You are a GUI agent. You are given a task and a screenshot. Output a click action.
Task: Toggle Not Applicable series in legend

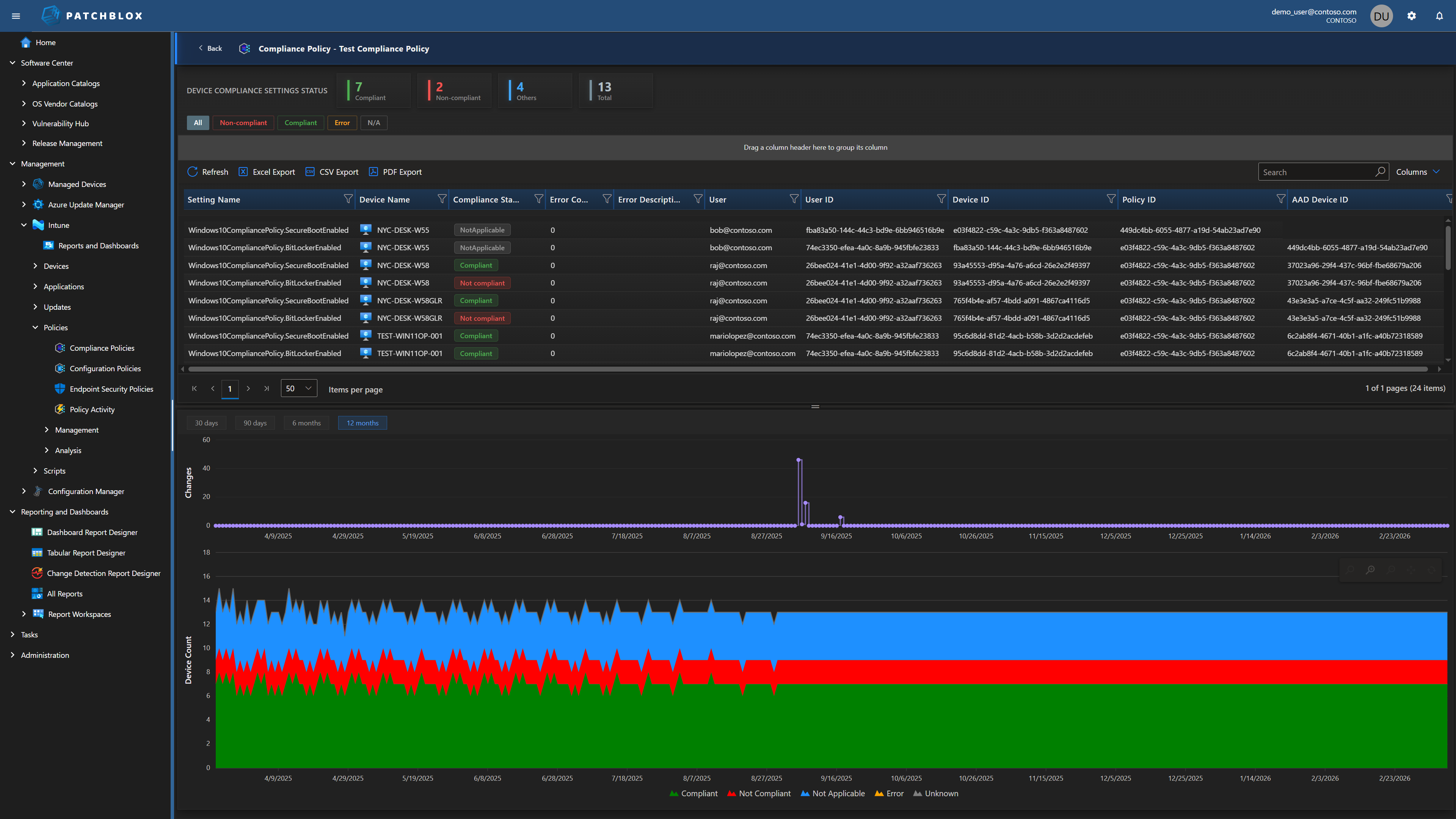coord(833,794)
